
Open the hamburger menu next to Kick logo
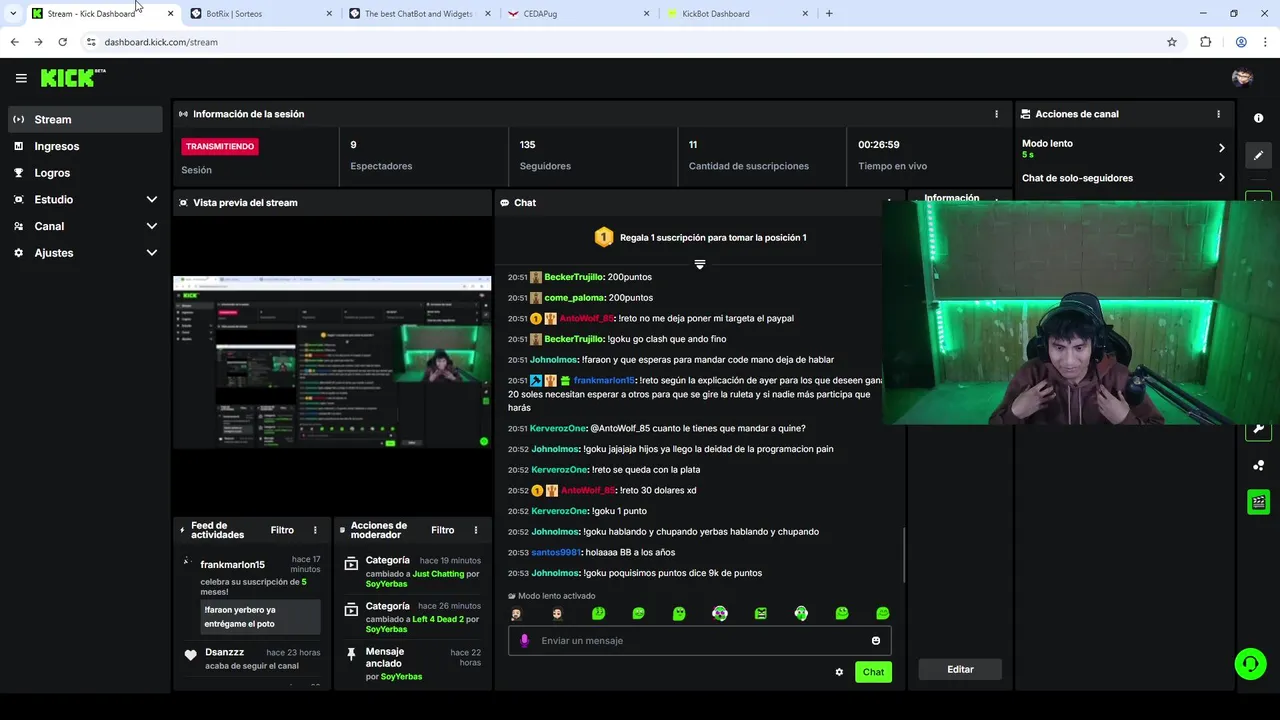coord(21,78)
